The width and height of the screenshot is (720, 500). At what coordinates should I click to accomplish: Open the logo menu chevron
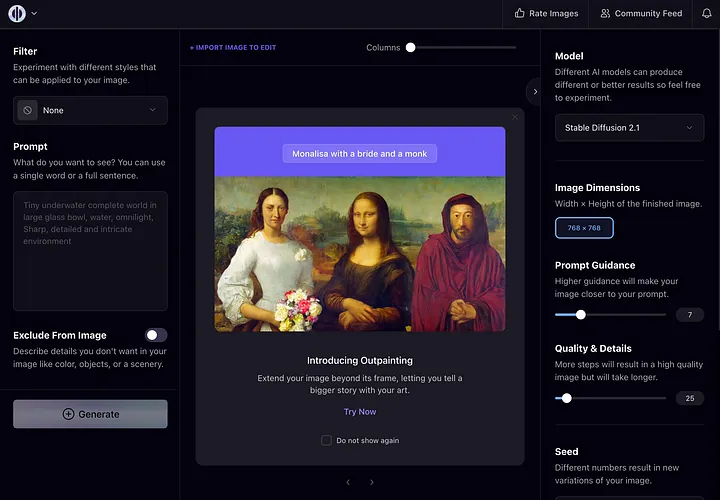pyautogui.click(x=34, y=13)
